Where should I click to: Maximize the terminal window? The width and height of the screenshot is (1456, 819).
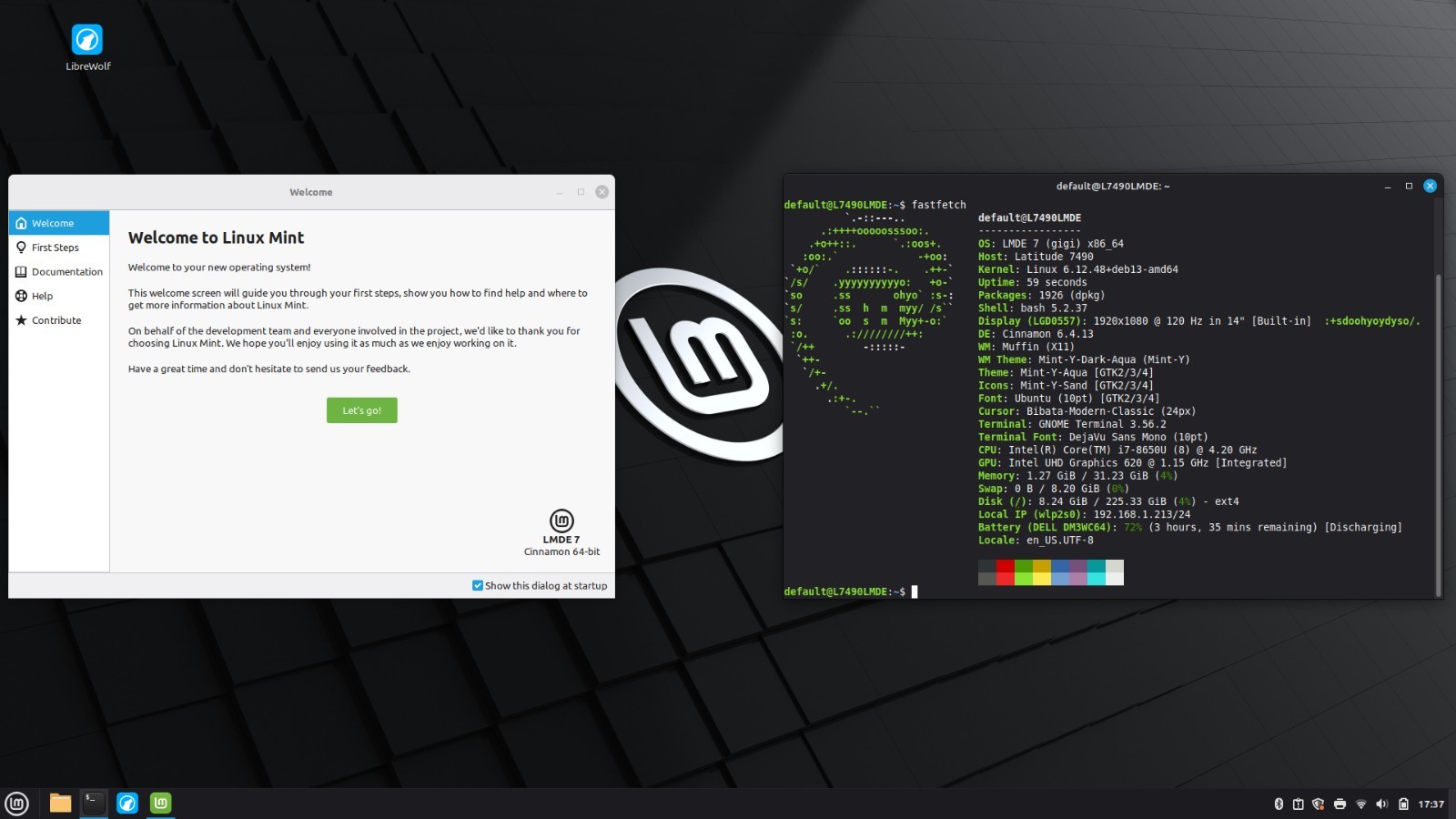[x=1409, y=186]
